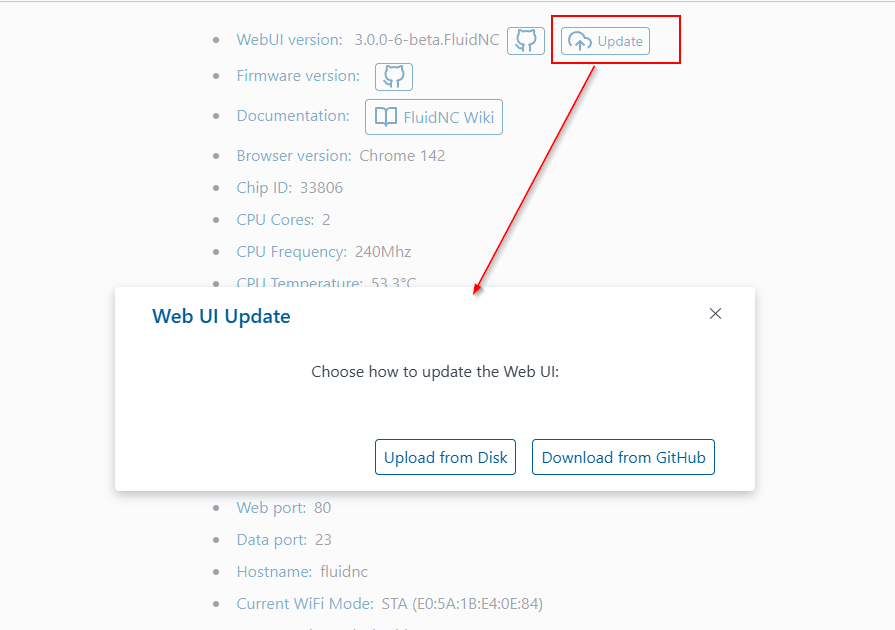Click the Browser version Chrome 142 entry

point(341,156)
